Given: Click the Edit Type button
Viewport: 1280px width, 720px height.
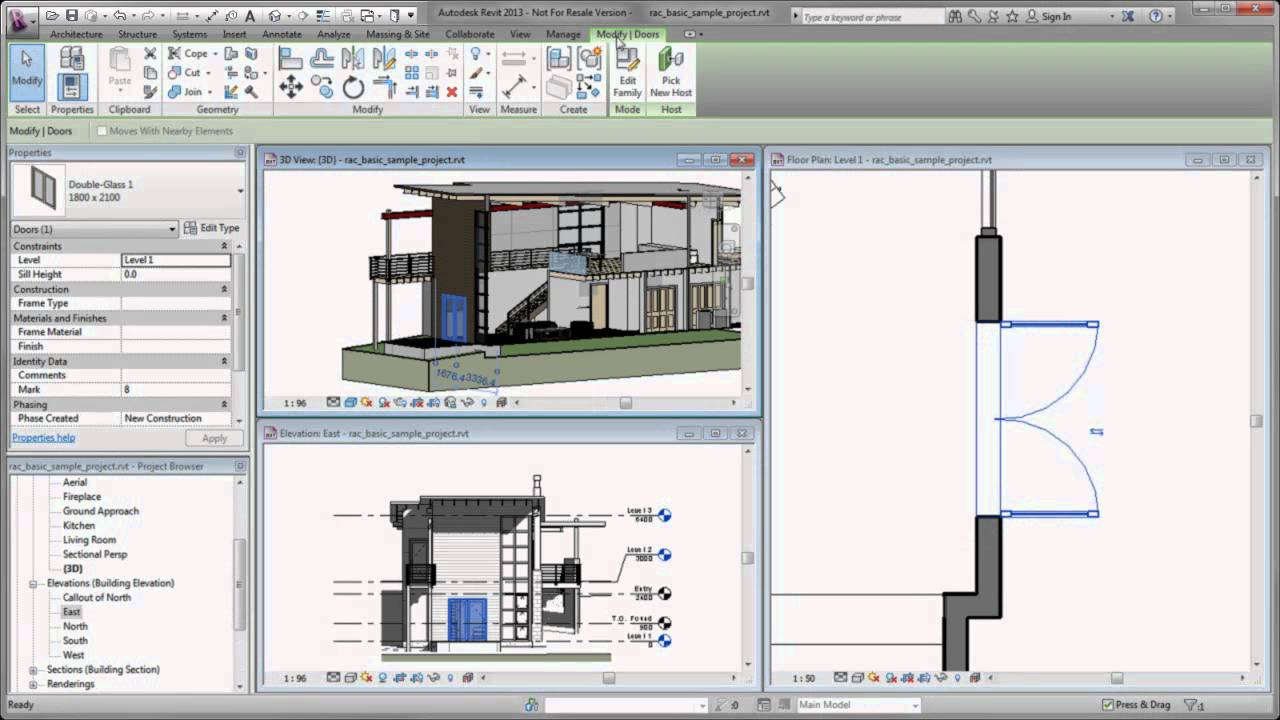Looking at the screenshot, I should [212, 228].
